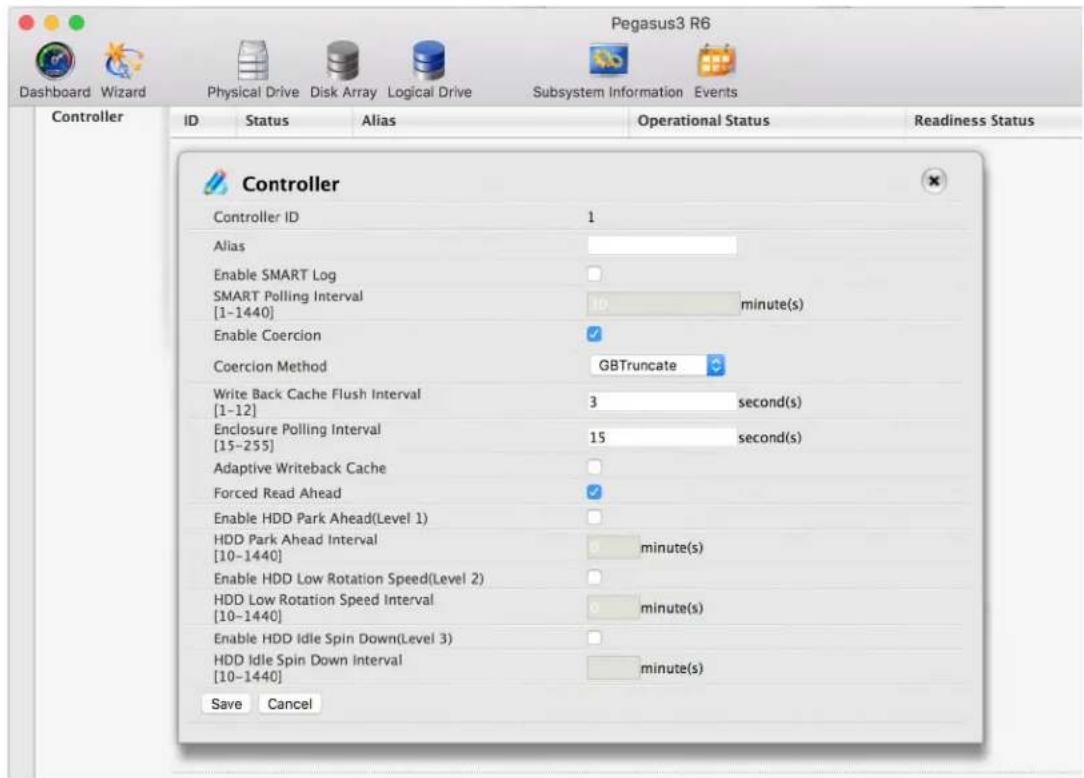Click the green zoom window button
Screen dimensions: 1084x778
77,23
